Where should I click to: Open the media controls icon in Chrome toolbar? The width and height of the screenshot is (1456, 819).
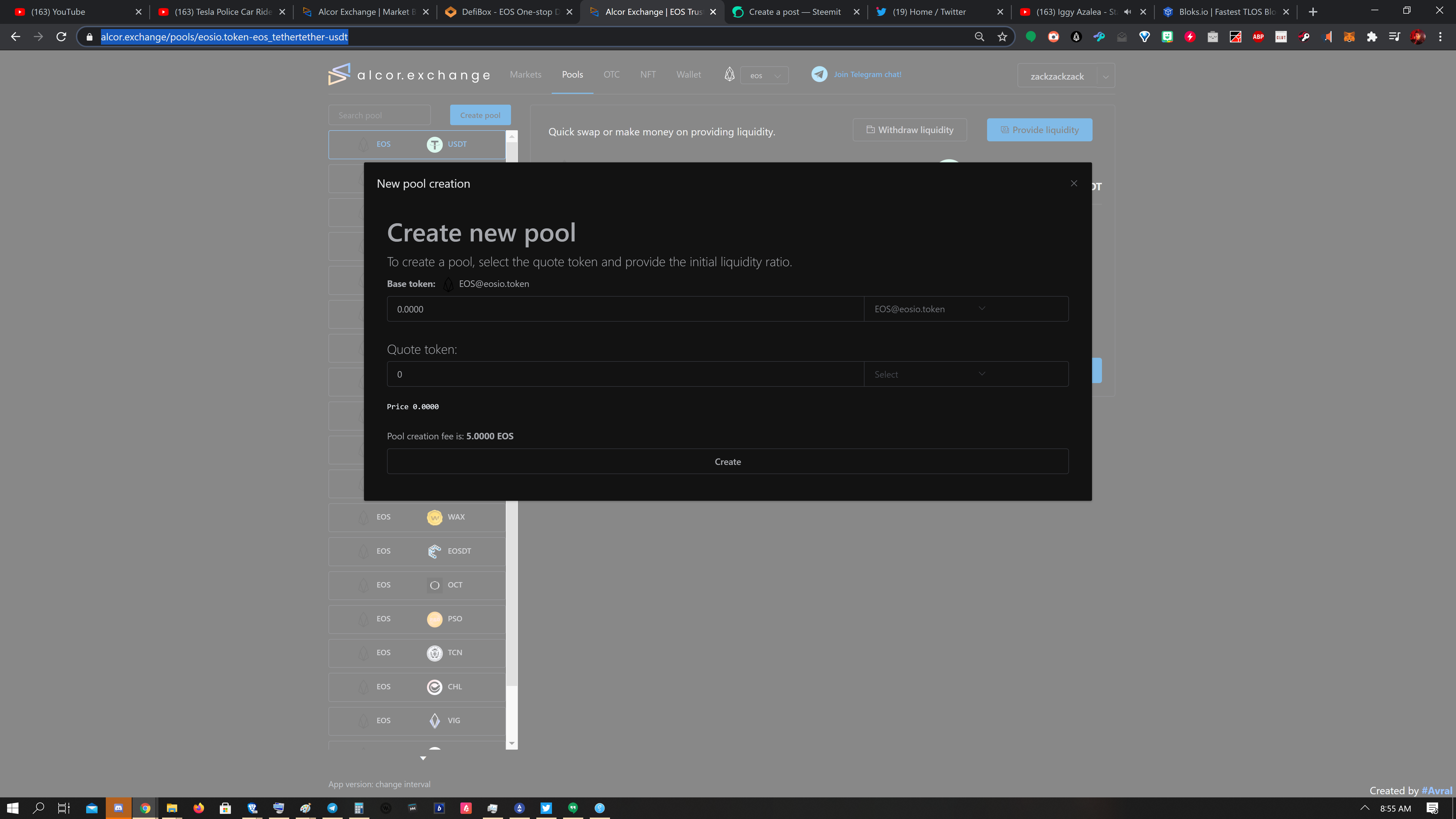(1394, 37)
